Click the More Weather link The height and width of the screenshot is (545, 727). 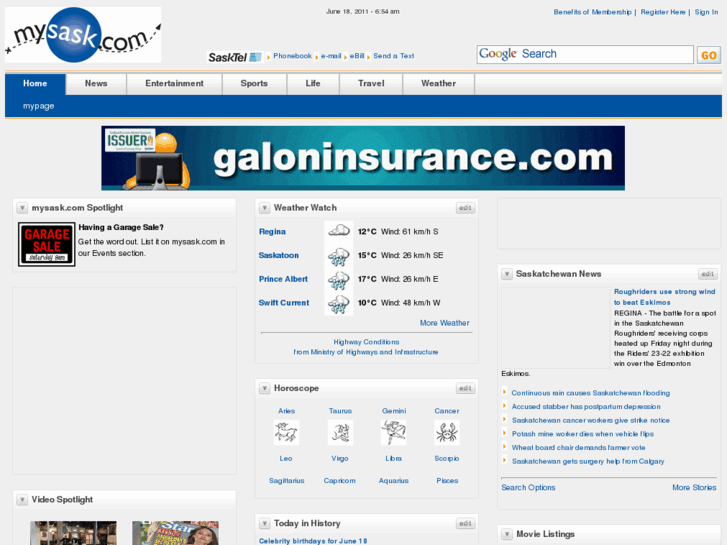[x=445, y=323]
